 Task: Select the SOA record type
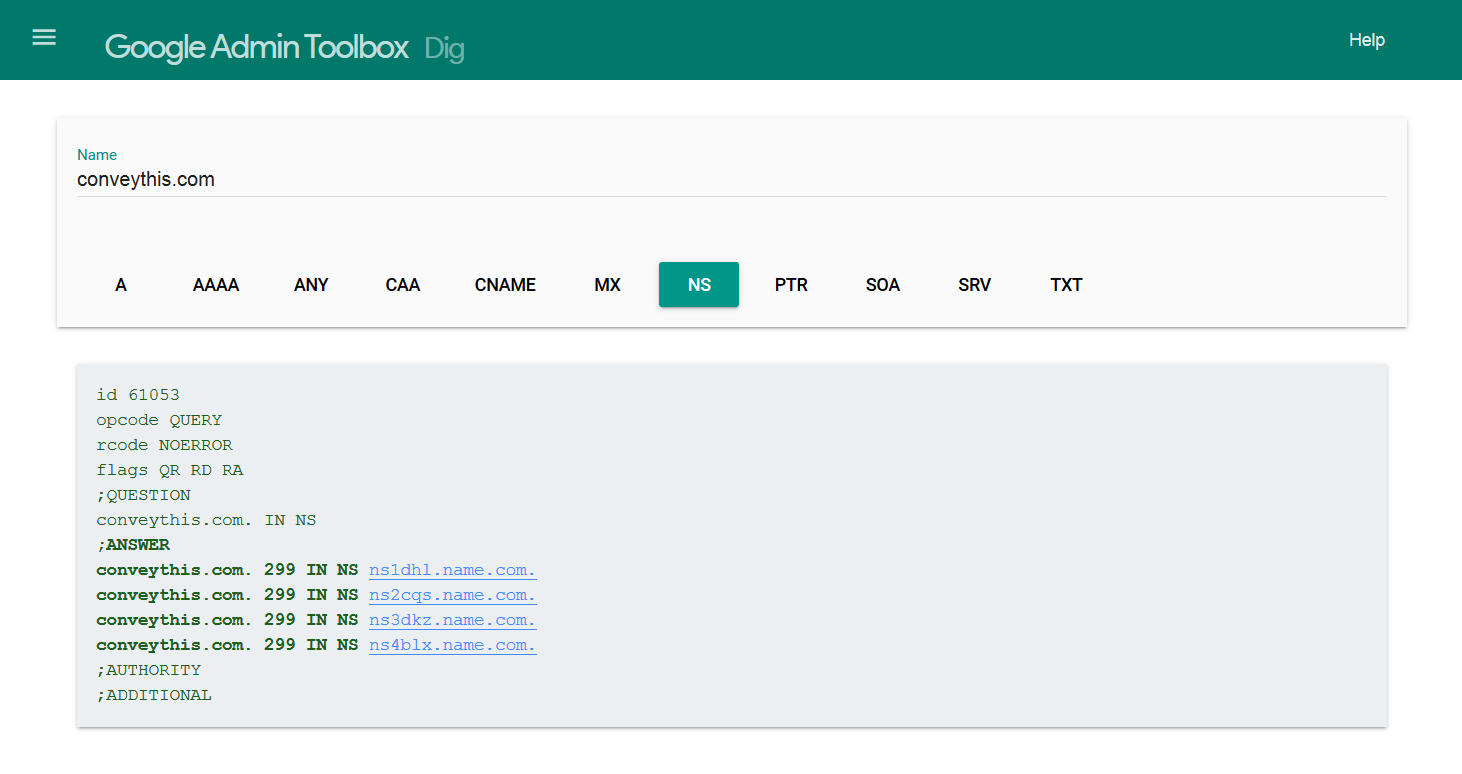tap(883, 285)
